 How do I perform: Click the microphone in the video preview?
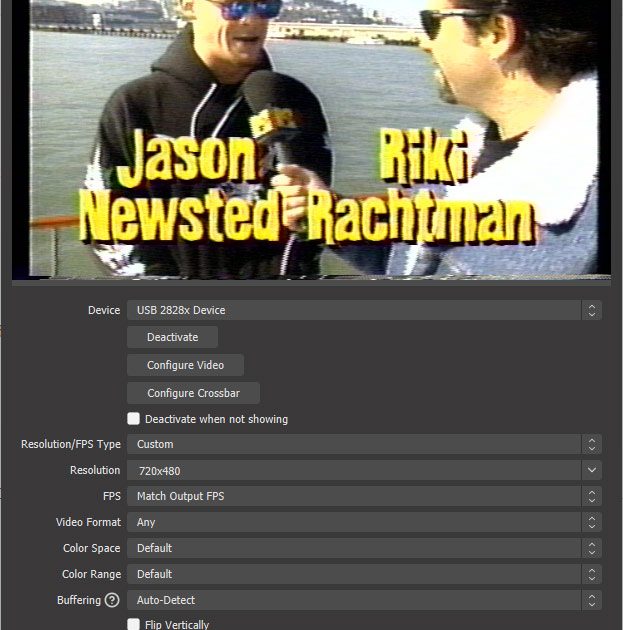pos(267,115)
